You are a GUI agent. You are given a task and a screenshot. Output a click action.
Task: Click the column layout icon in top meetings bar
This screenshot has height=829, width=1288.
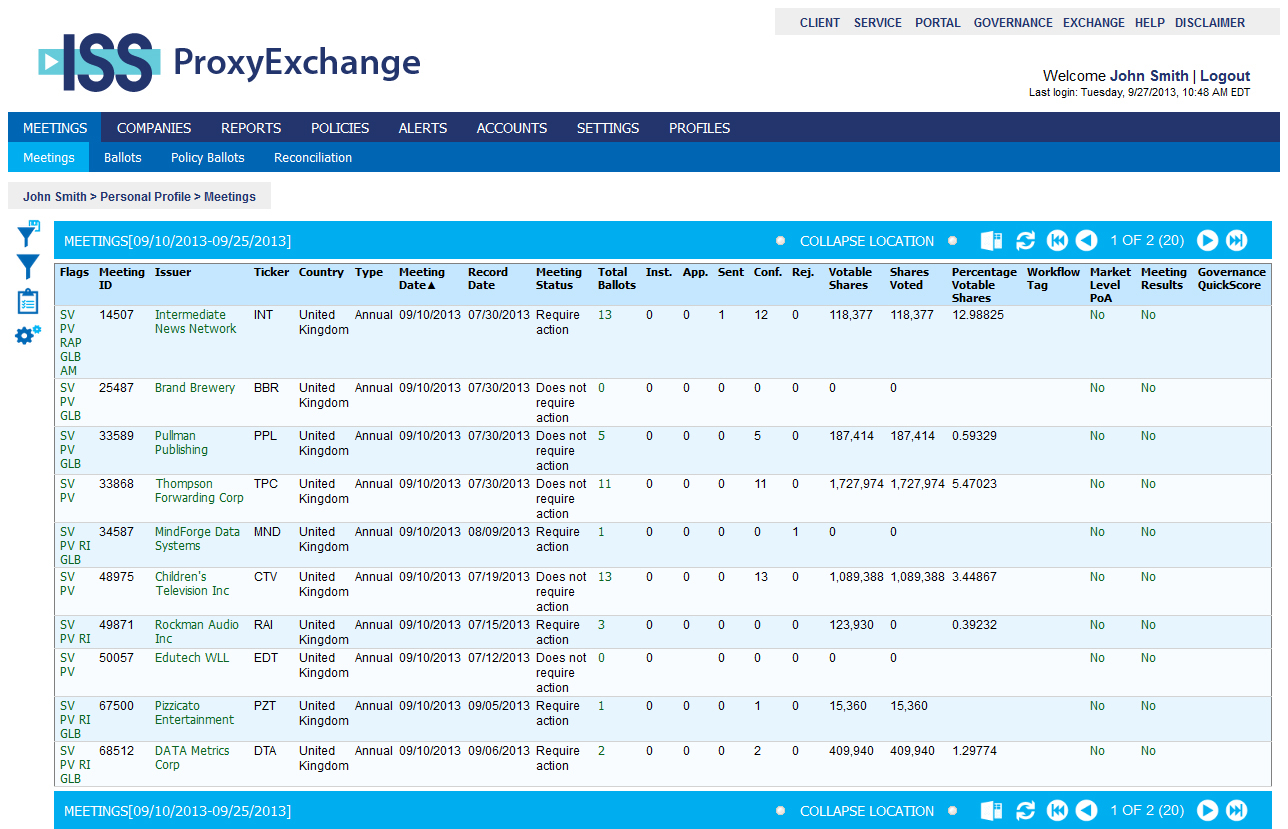coord(991,241)
